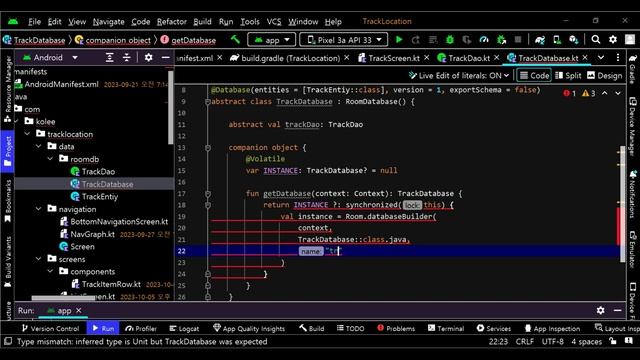This screenshot has width=640, height=360.
Task: Click the Attach Debugger to Android Process icon
Action: click(x=501, y=40)
